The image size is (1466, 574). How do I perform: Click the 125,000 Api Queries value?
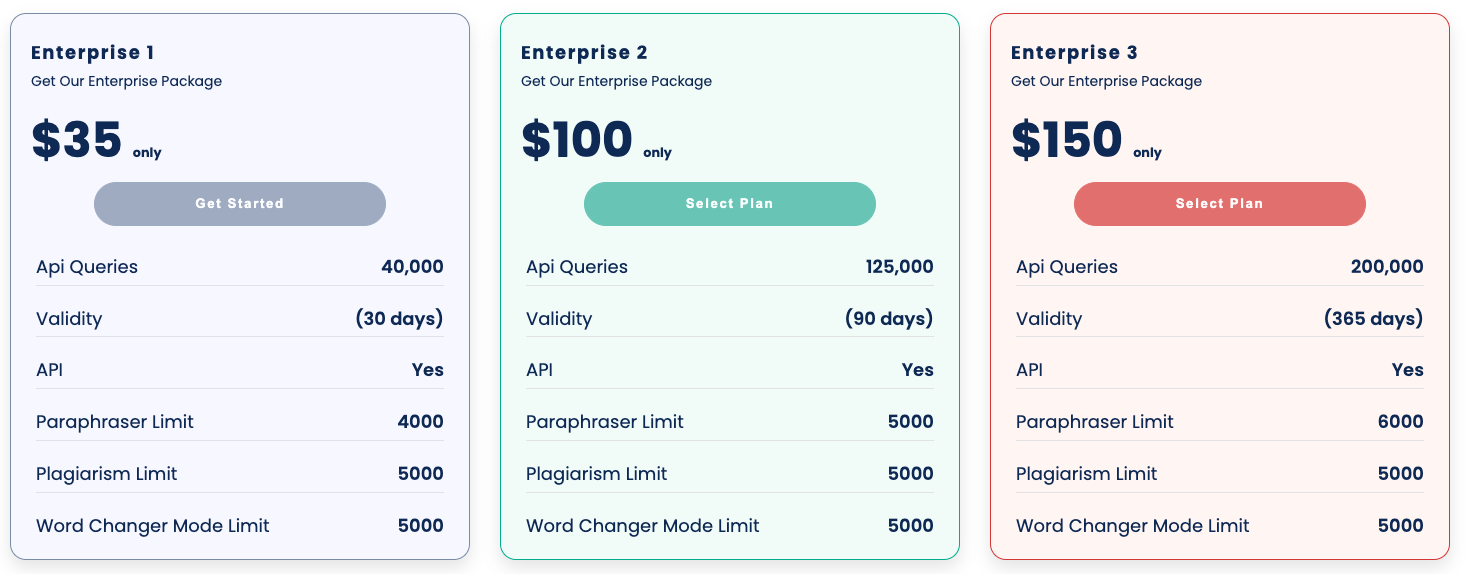coord(899,267)
